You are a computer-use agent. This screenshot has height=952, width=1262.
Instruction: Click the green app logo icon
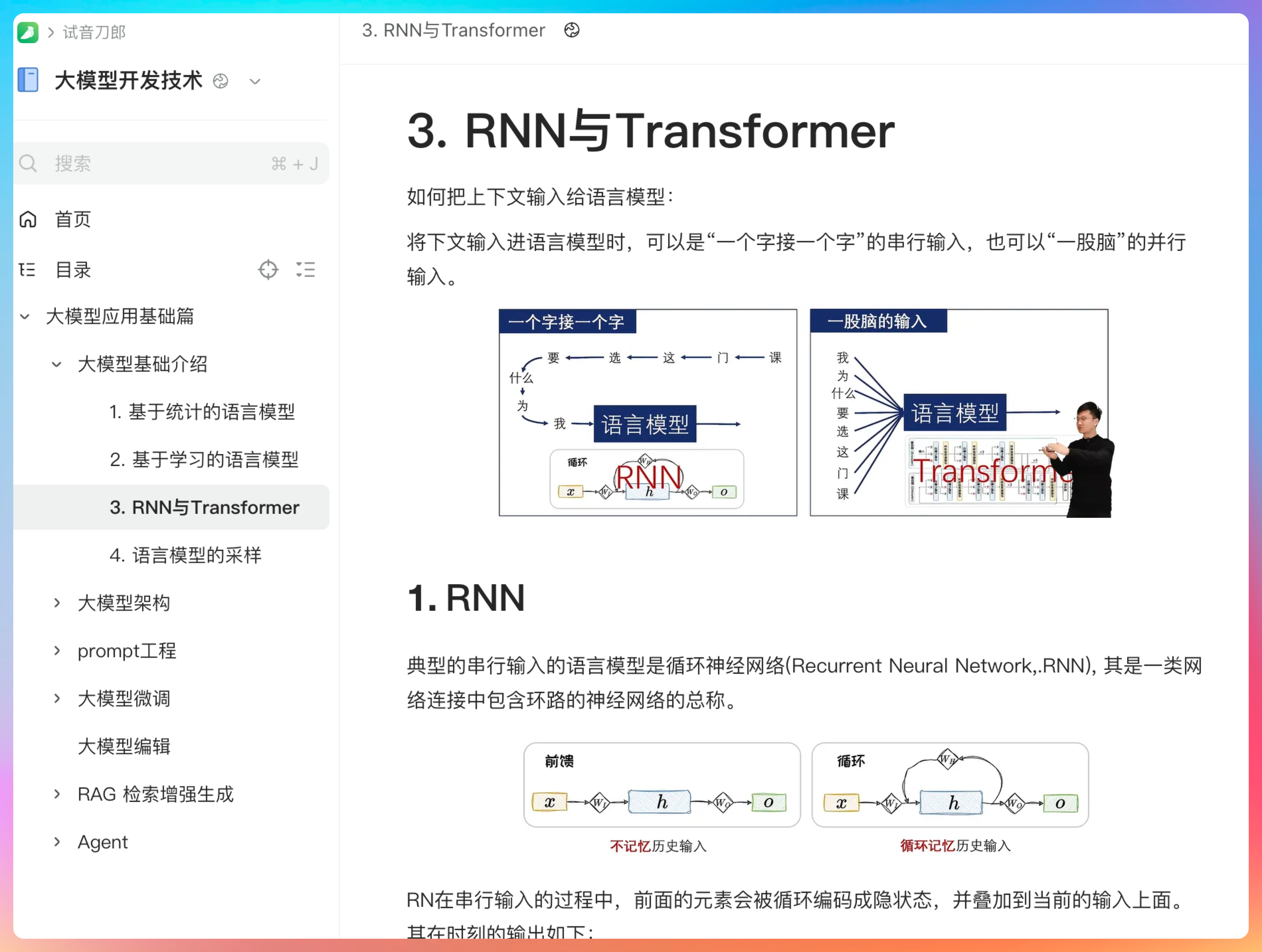[x=27, y=32]
